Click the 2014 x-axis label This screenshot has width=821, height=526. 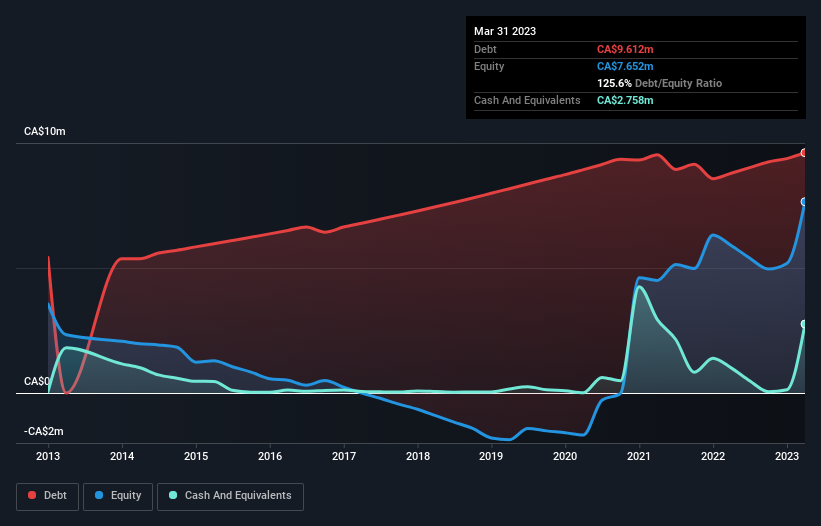[x=122, y=456]
